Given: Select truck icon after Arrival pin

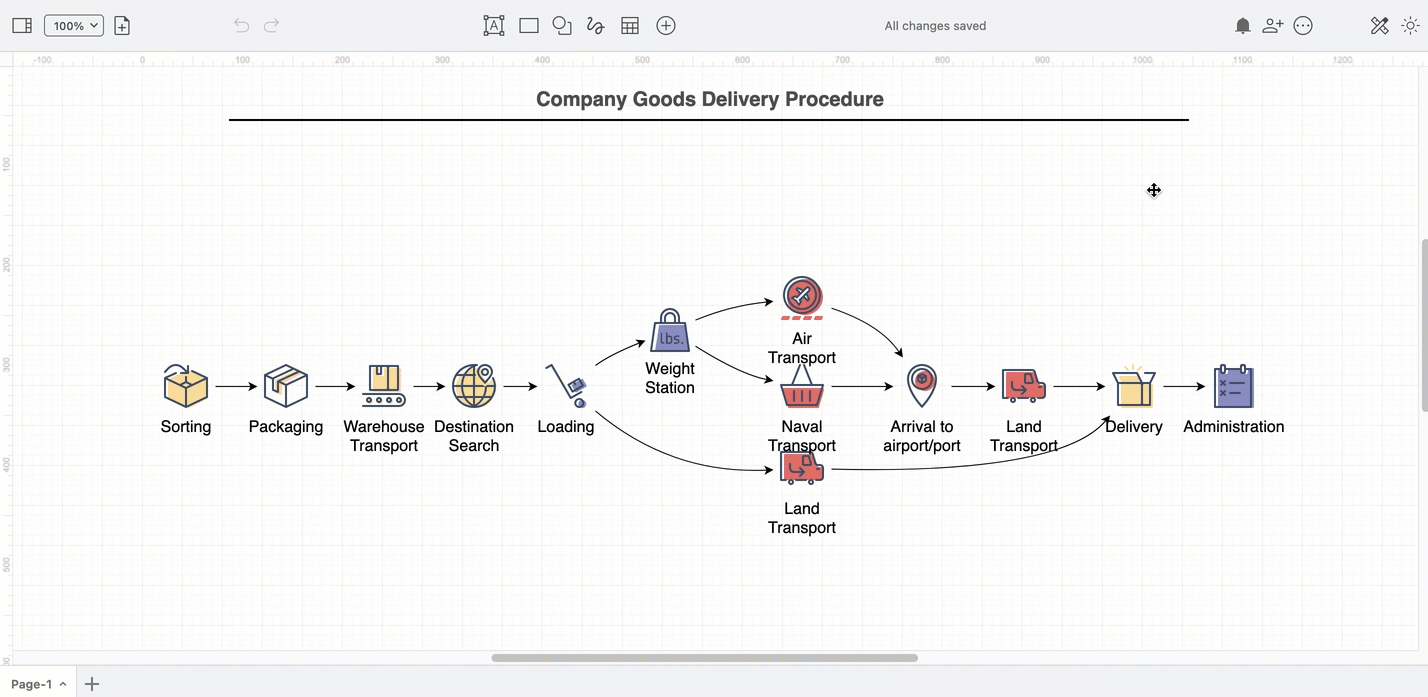Looking at the screenshot, I should tap(1024, 385).
